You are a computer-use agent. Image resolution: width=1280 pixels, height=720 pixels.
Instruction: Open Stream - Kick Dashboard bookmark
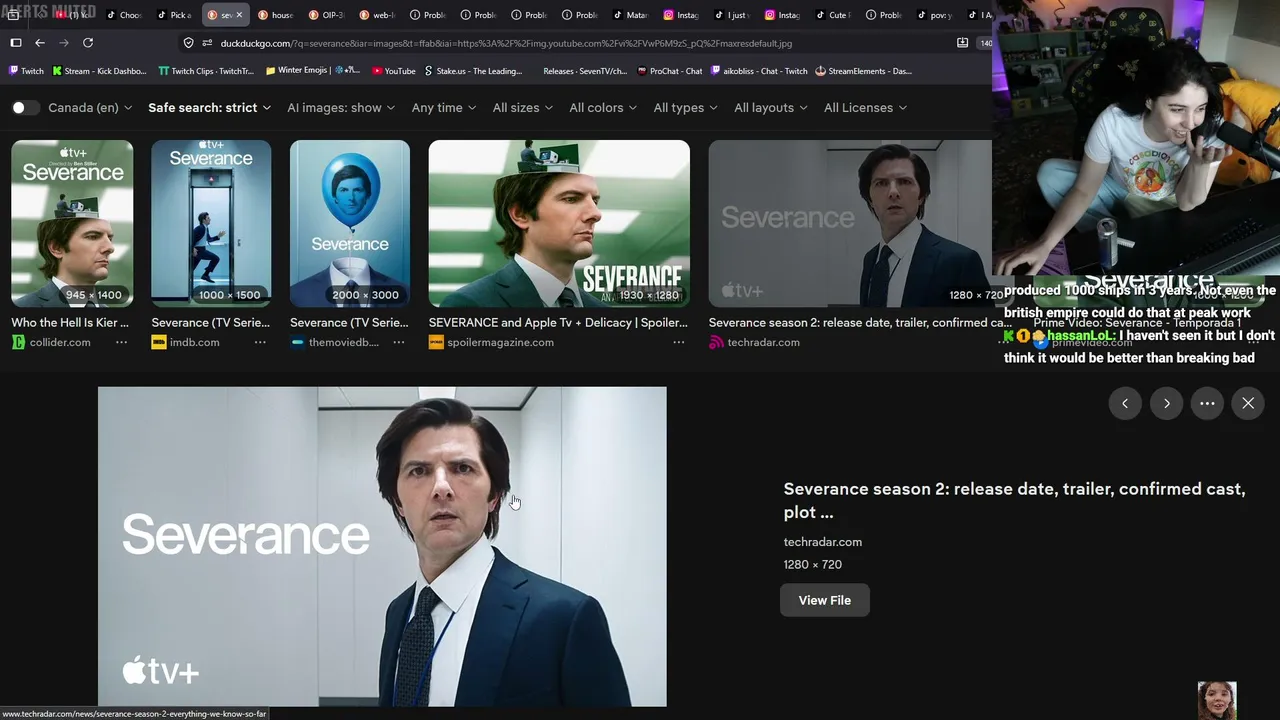(99, 71)
